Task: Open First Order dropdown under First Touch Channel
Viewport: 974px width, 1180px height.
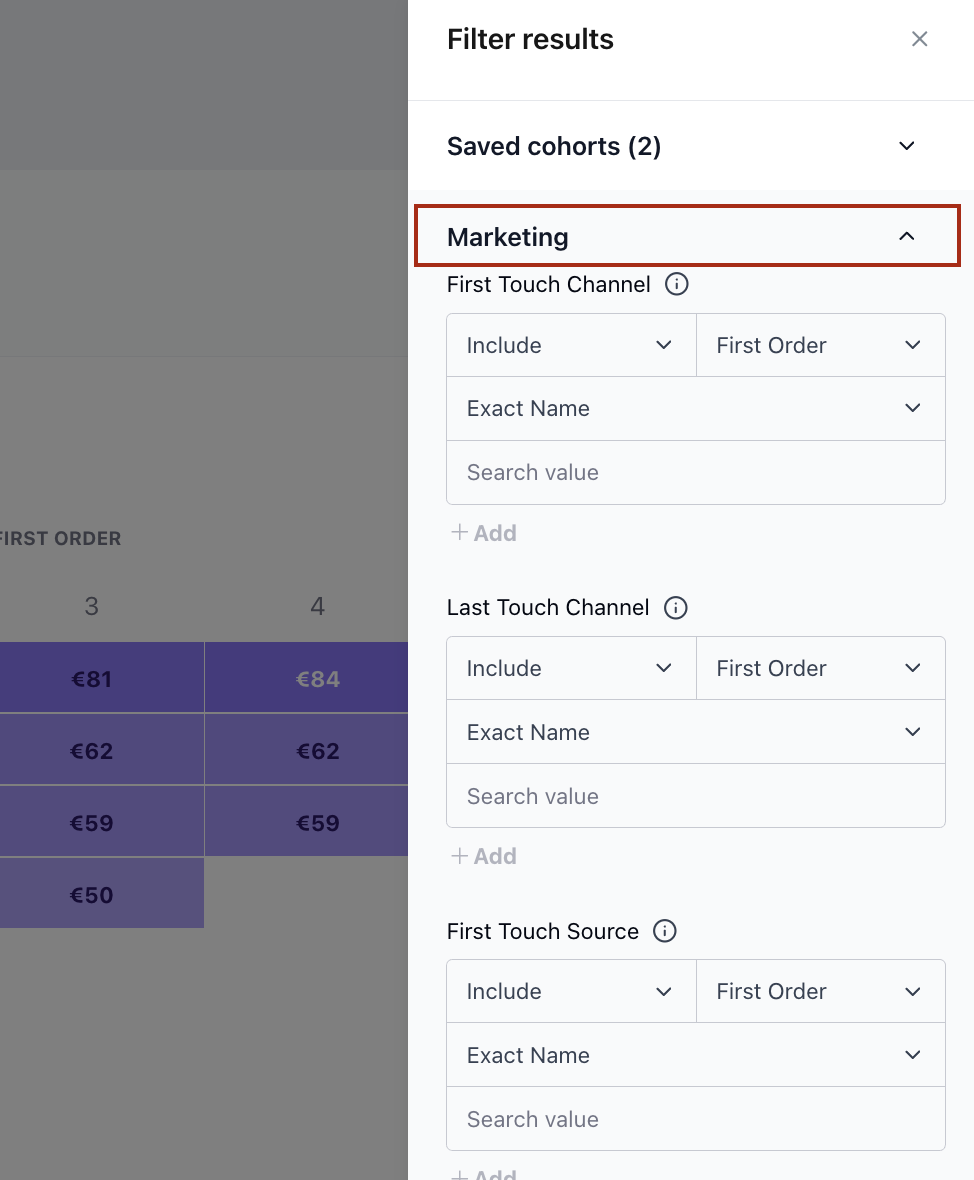Action: click(820, 346)
